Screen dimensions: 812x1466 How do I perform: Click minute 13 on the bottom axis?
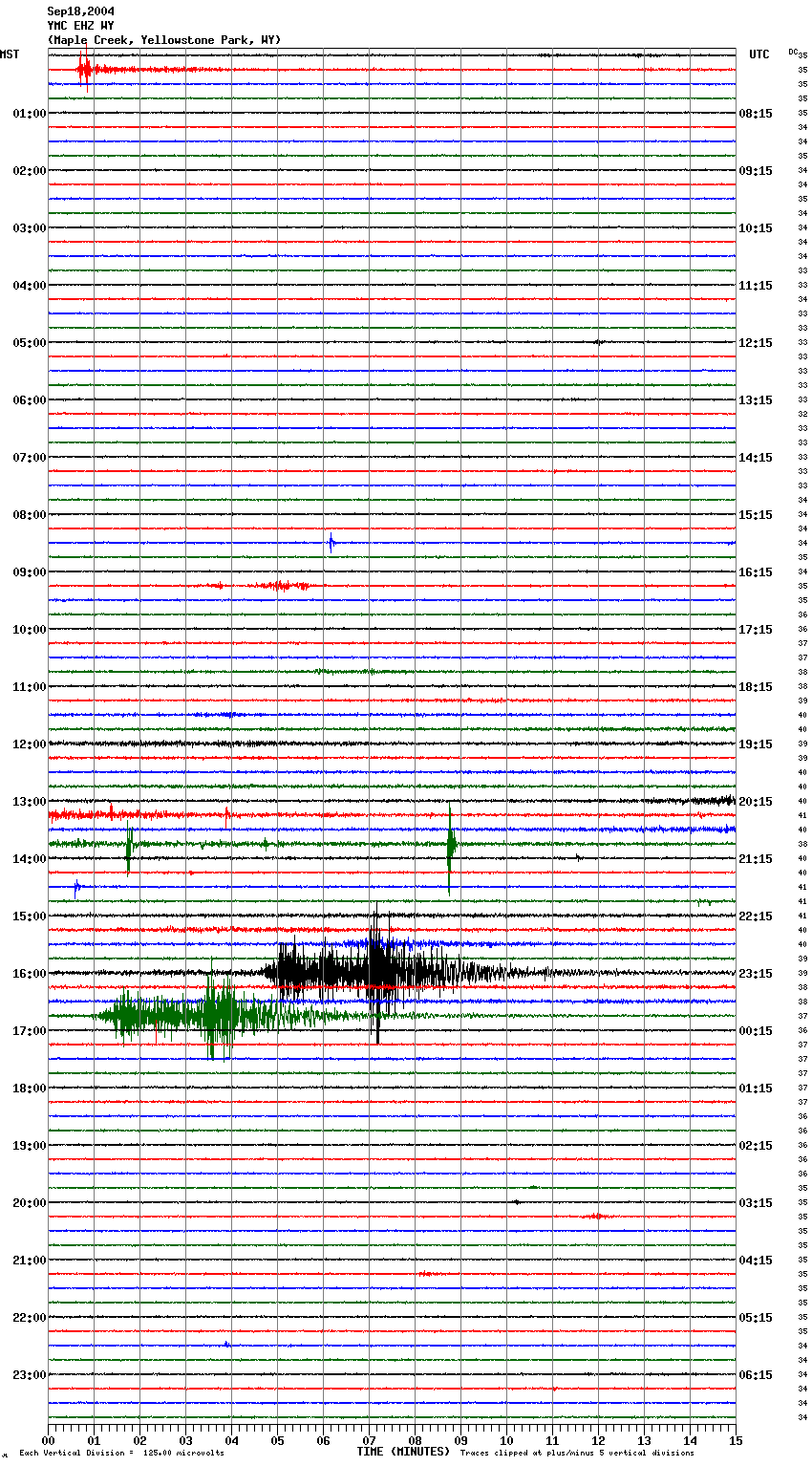click(x=644, y=1440)
